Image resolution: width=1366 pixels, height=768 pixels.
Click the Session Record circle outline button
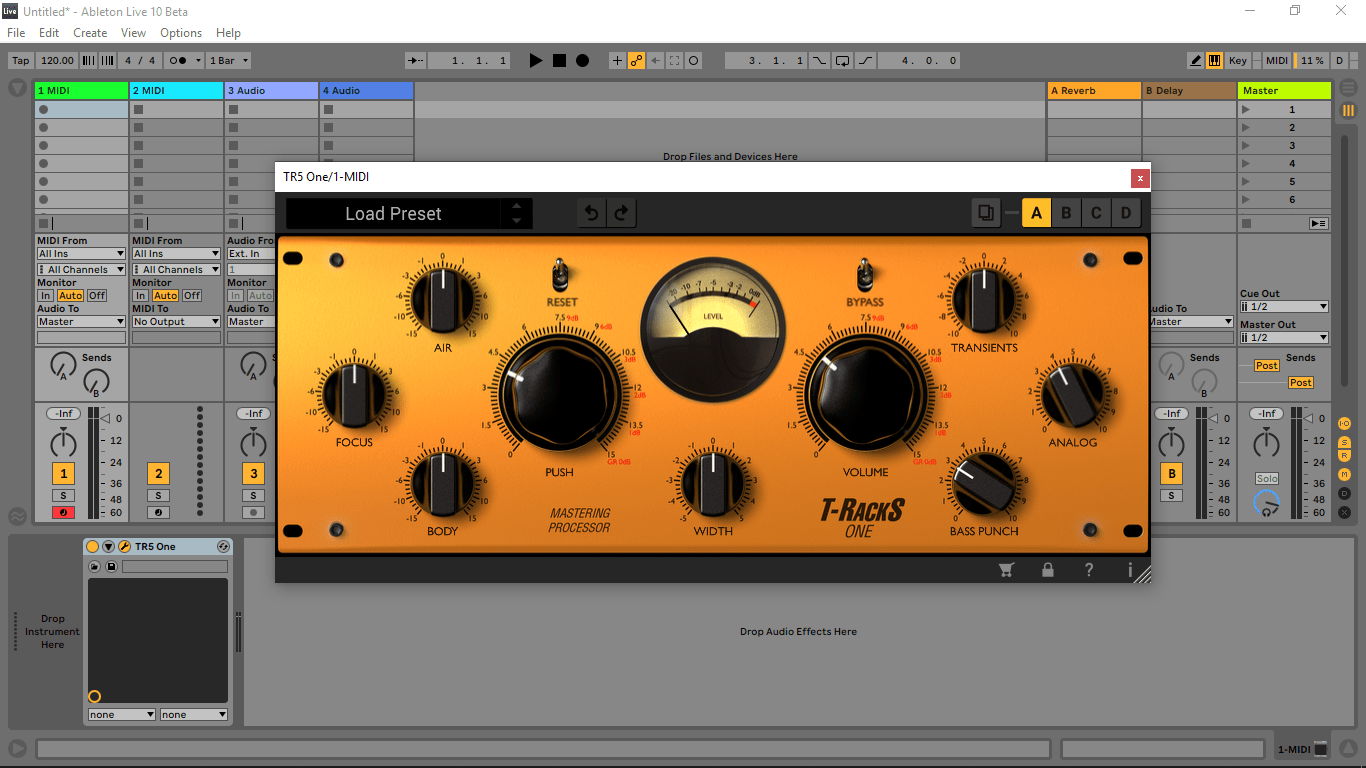pos(693,60)
